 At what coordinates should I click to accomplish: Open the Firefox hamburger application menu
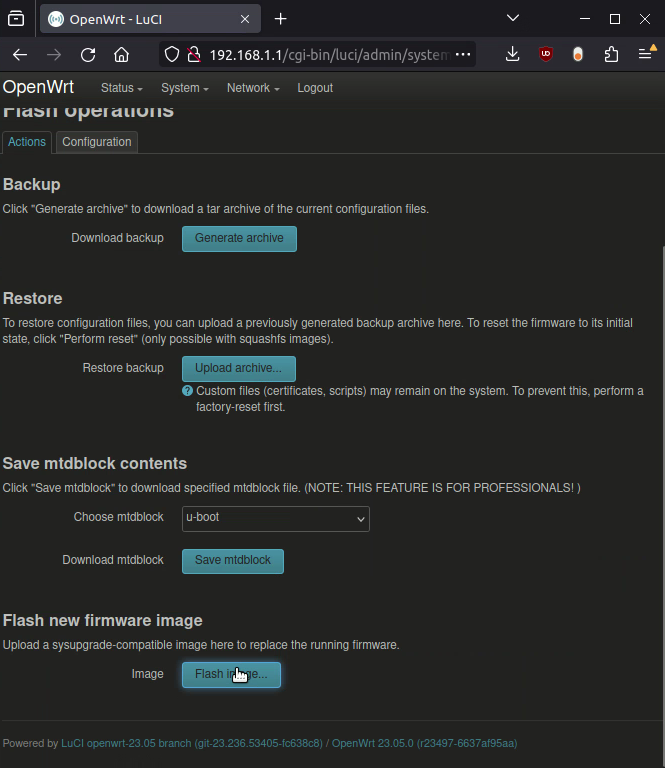pyautogui.click(x=645, y=54)
